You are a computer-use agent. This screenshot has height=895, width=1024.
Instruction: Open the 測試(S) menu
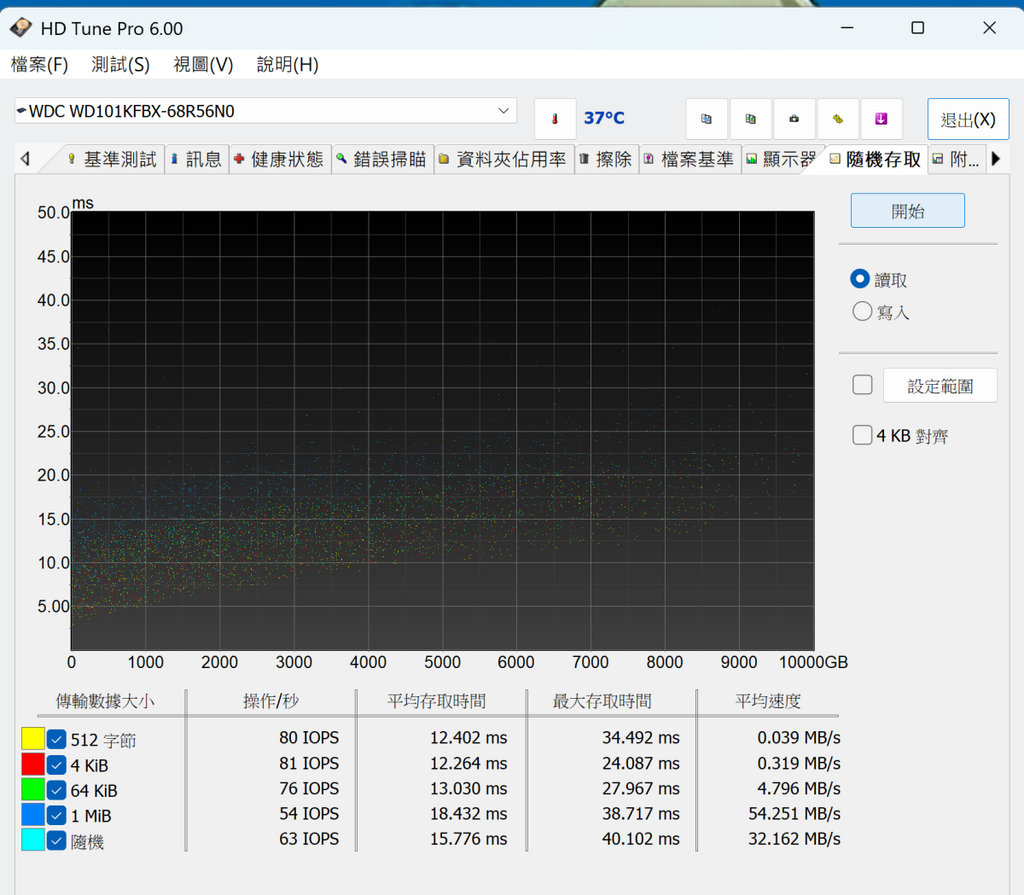[120, 65]
